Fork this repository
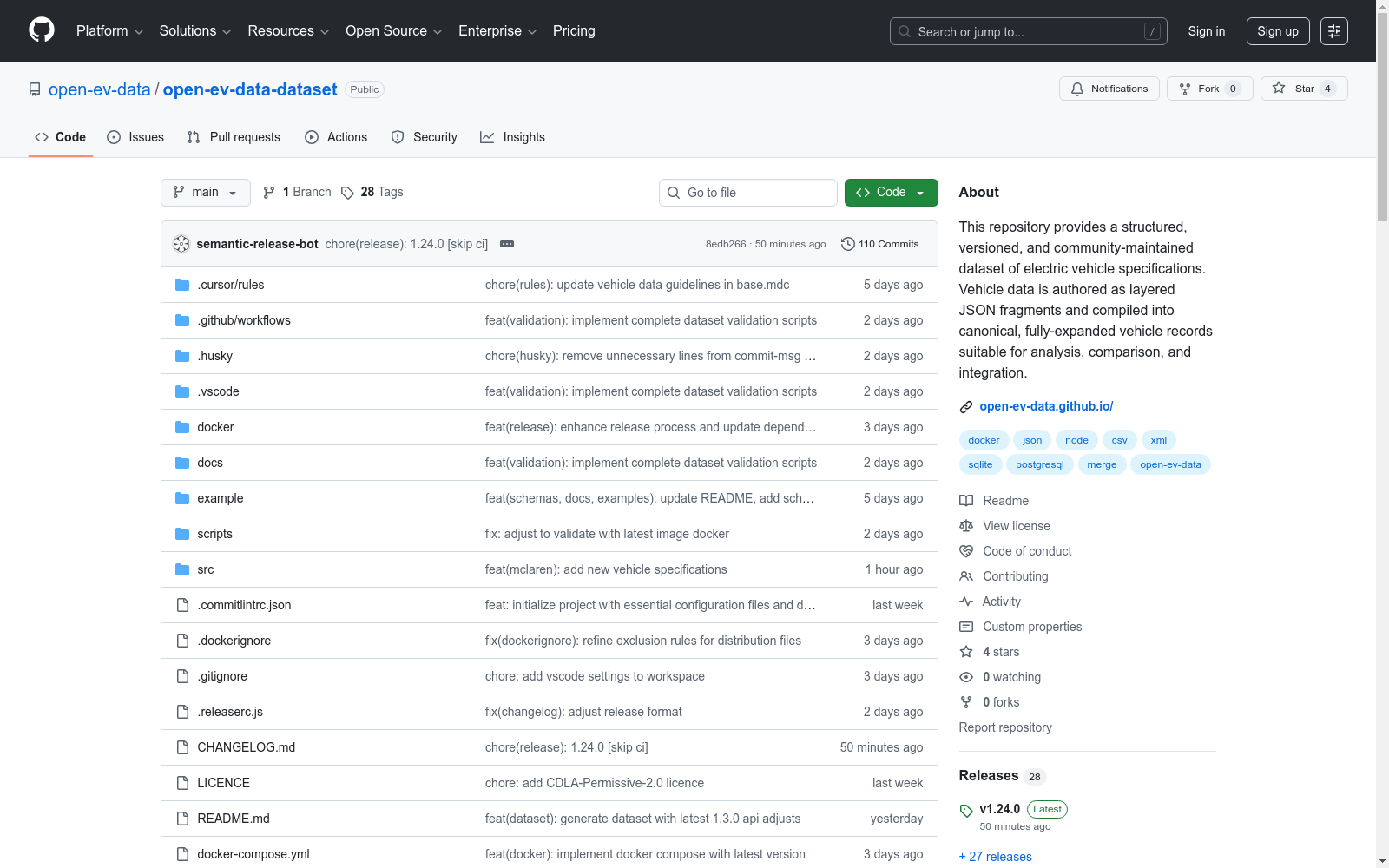 click(x=1210, y=89)
